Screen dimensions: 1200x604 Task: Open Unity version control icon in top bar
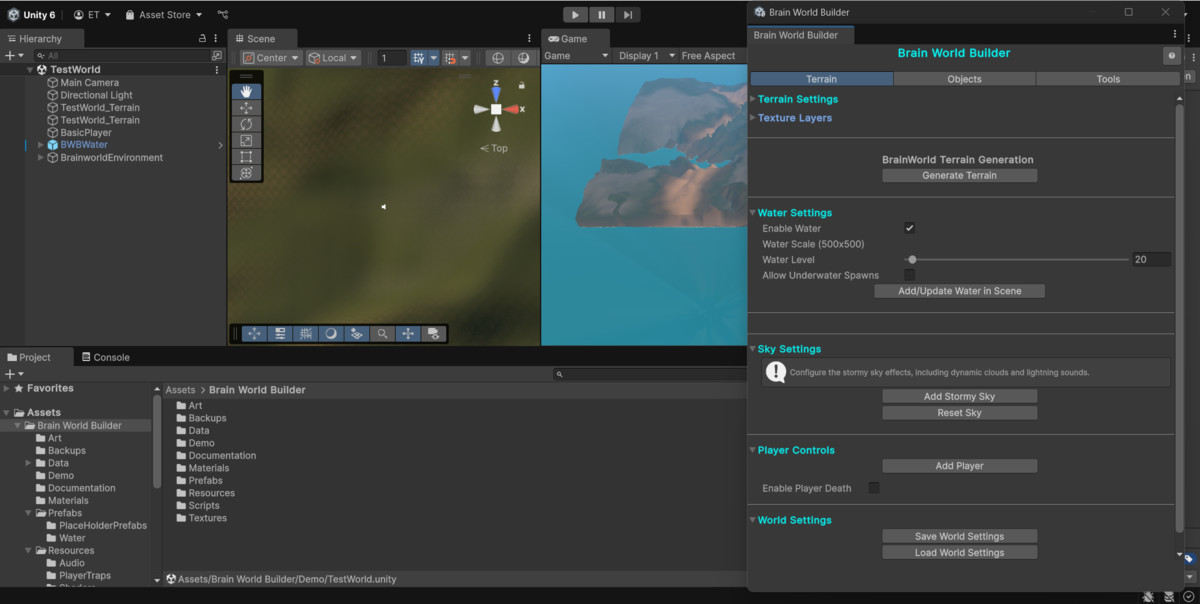(222, 15)
